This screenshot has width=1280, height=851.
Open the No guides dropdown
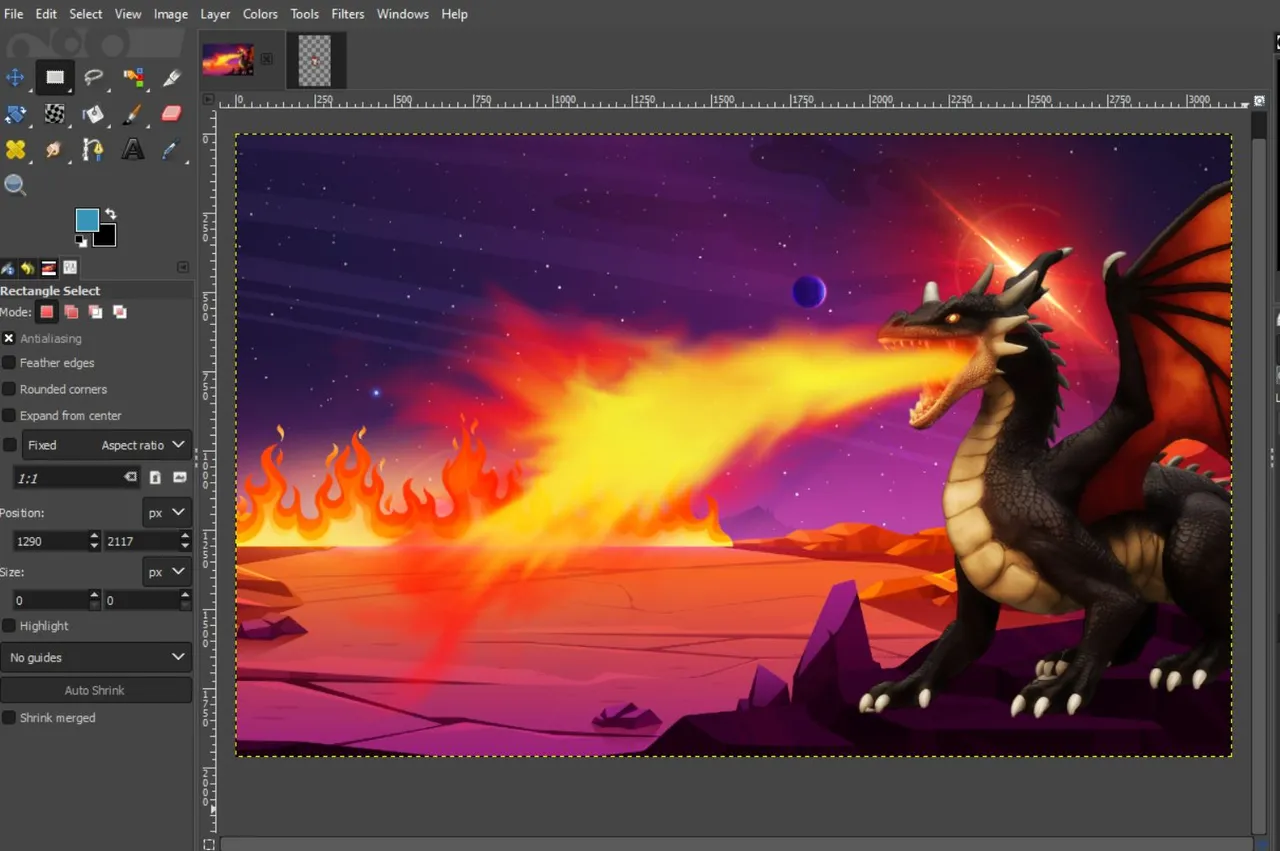pos(96,657)
